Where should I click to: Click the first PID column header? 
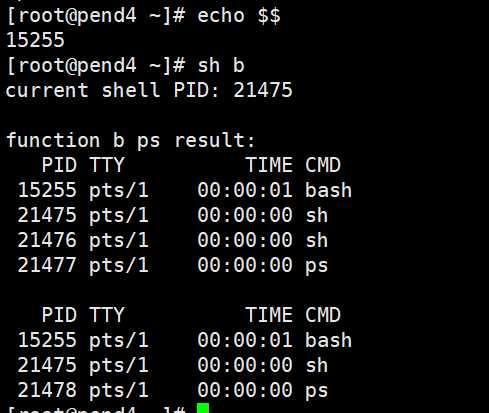(59, 165)
